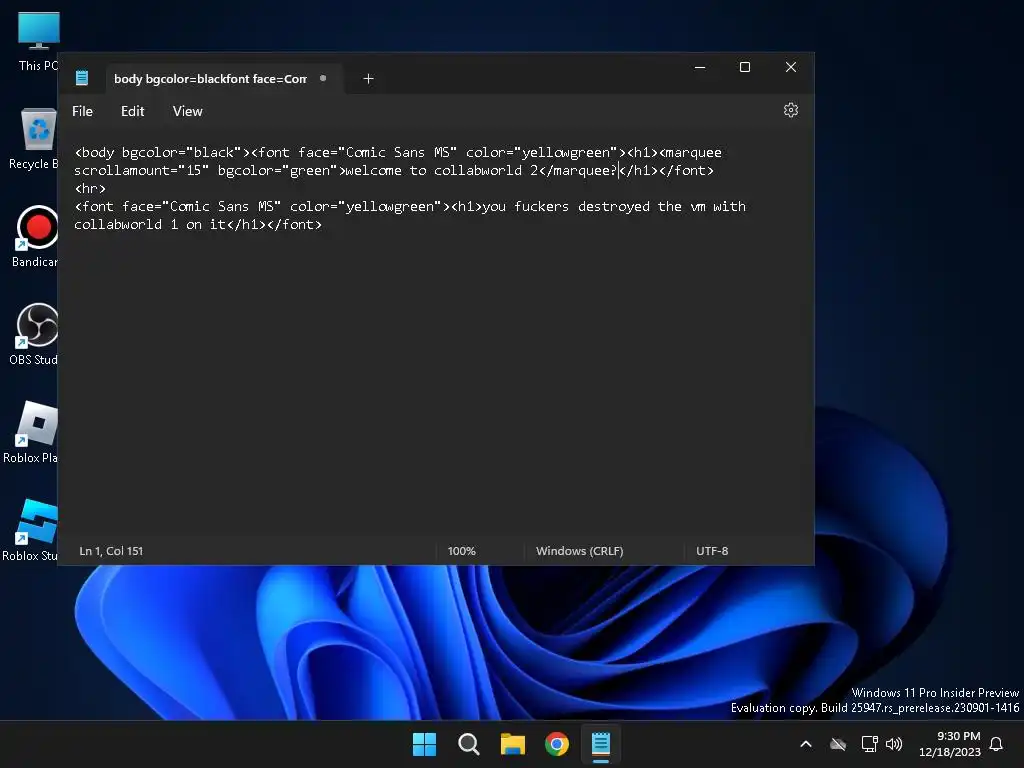The height and width of the screenshot is (768, 1024).
Task: Click the 100% zoom level in status bar
Action: 462,551
